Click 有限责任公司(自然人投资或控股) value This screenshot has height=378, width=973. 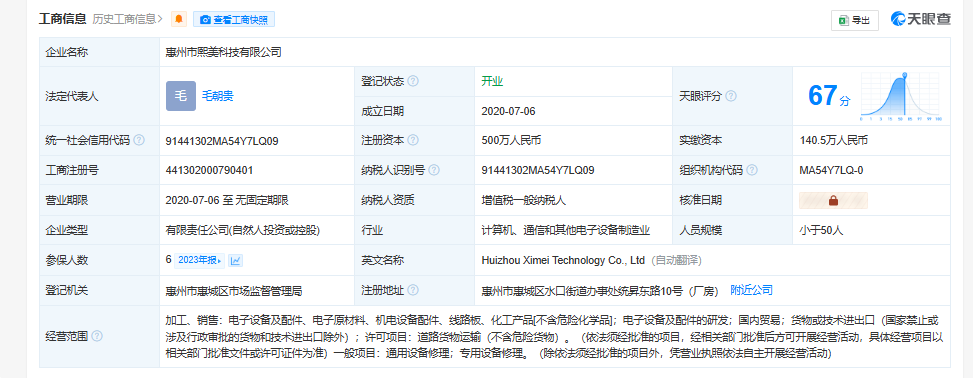243,230
